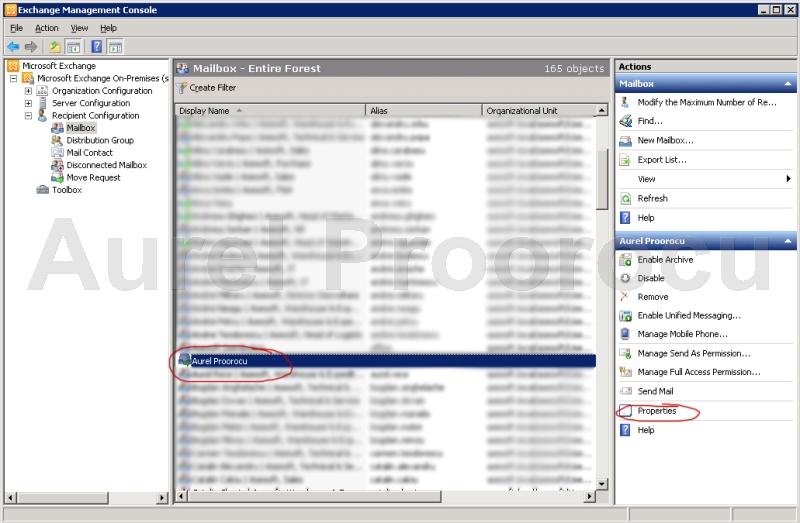Click the mailbox list vertical scrollbar thumb

tap(602, 179)
